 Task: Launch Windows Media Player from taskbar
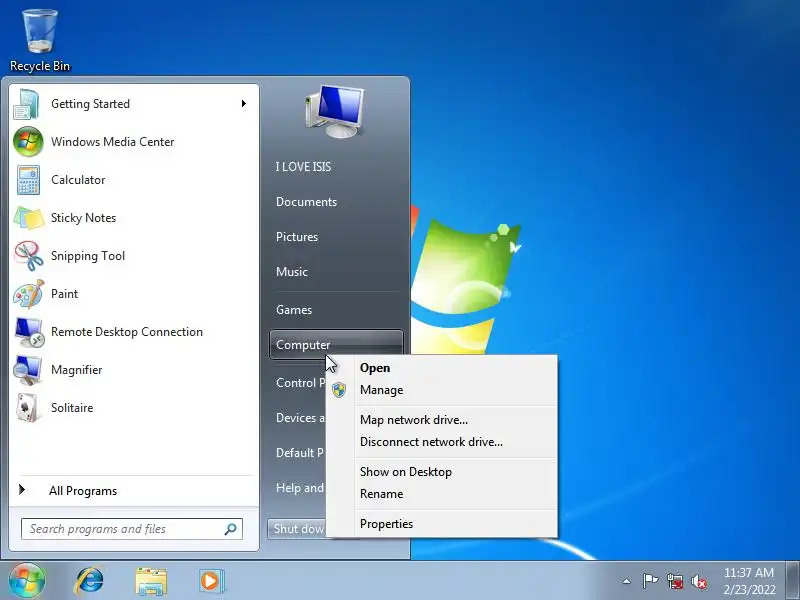(x=211, y=581)
